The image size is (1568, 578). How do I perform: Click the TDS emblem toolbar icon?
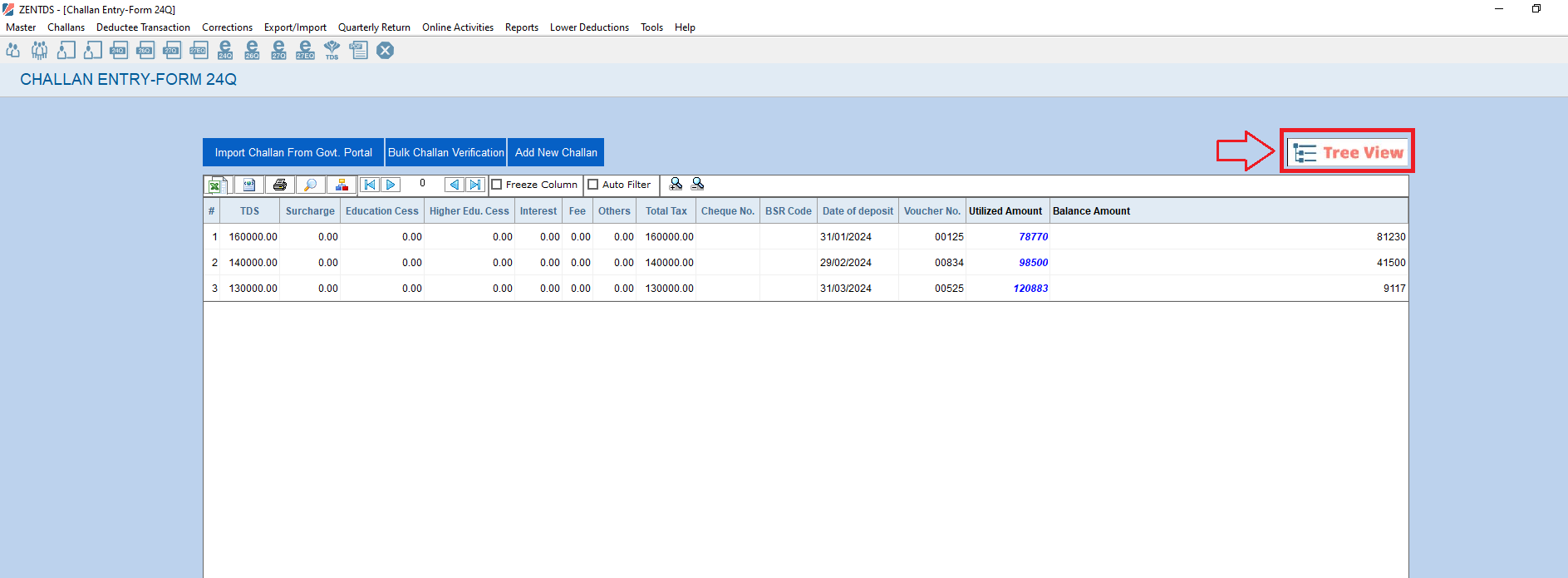(332, 51)
